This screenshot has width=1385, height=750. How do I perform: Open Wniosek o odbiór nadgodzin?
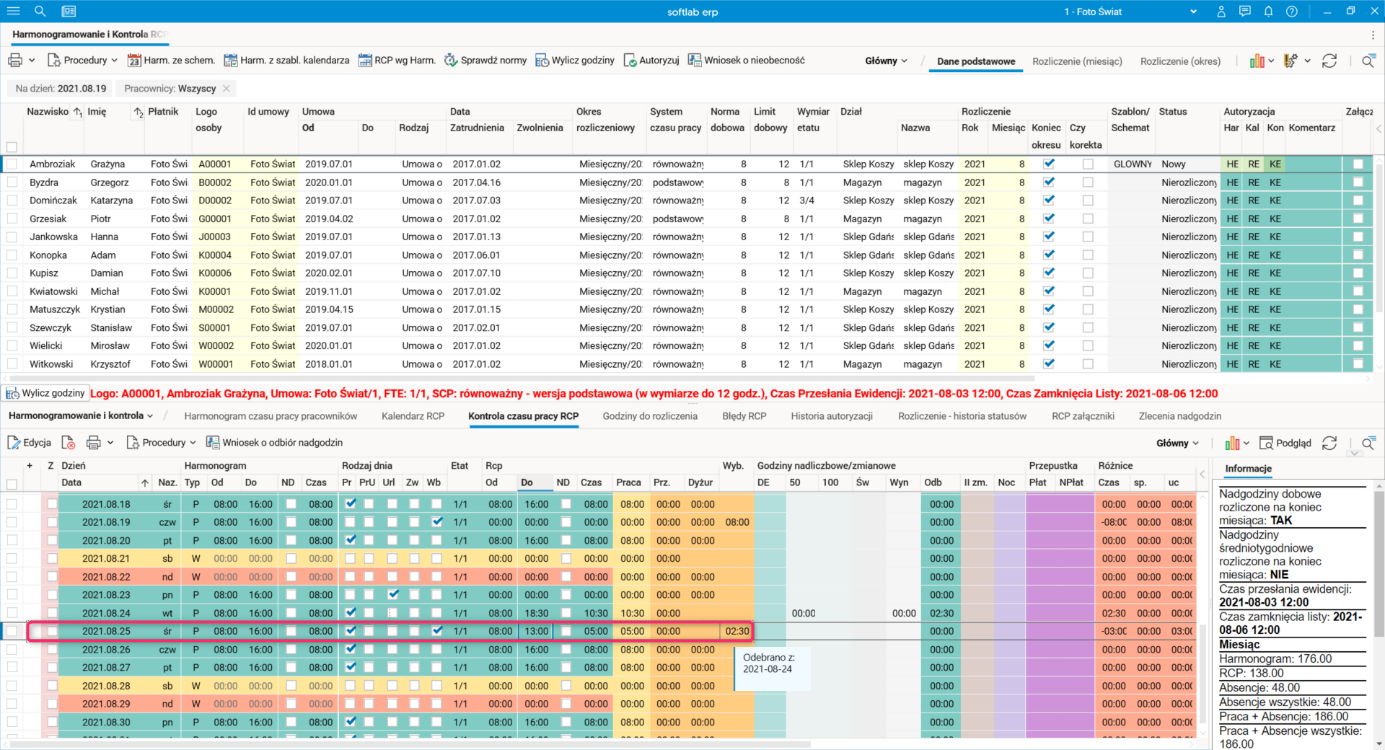point(274,442)
